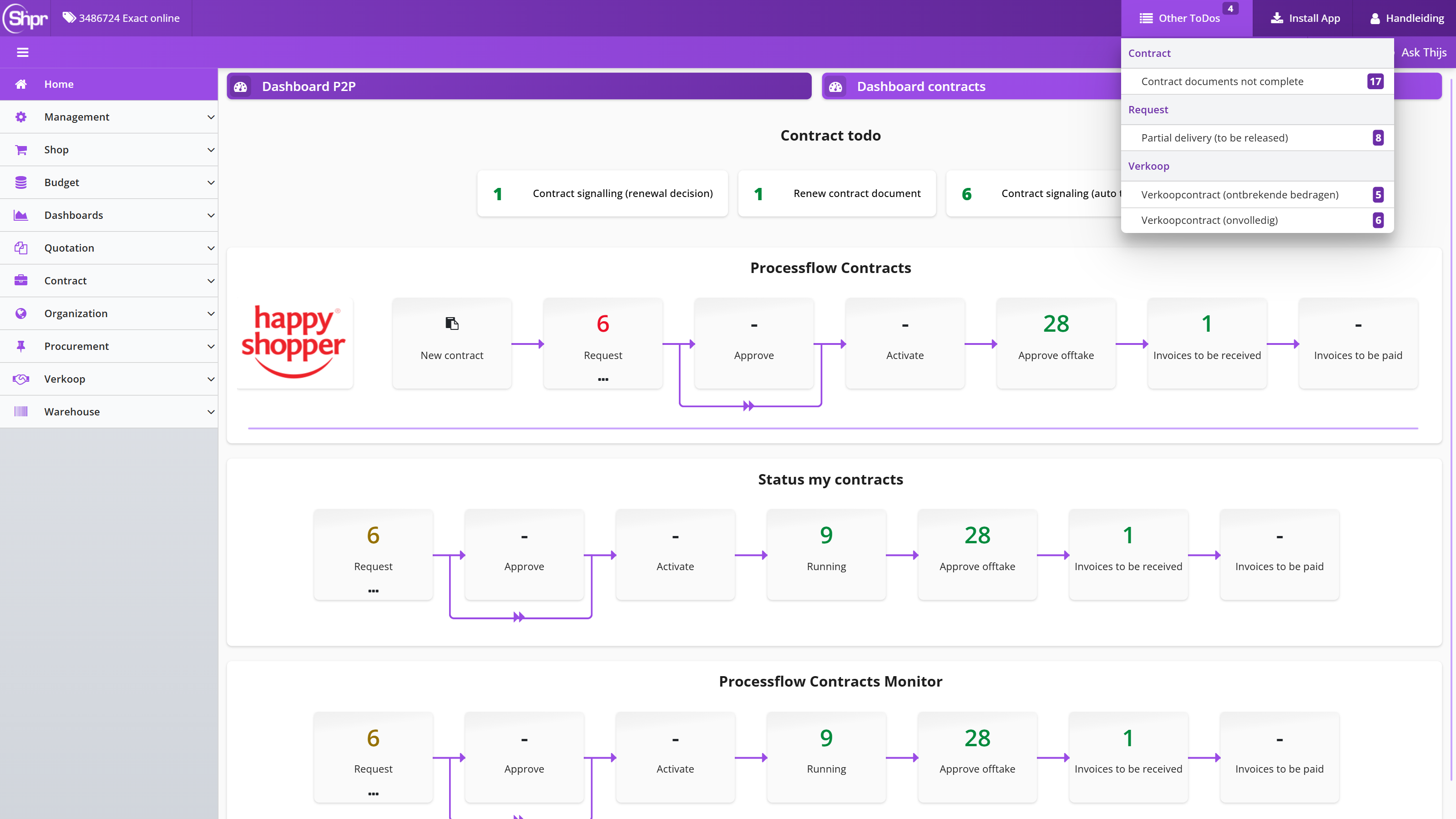This screenshot has width=1456, height=819.
Task: Click the Home house icon
Action: 21,84
